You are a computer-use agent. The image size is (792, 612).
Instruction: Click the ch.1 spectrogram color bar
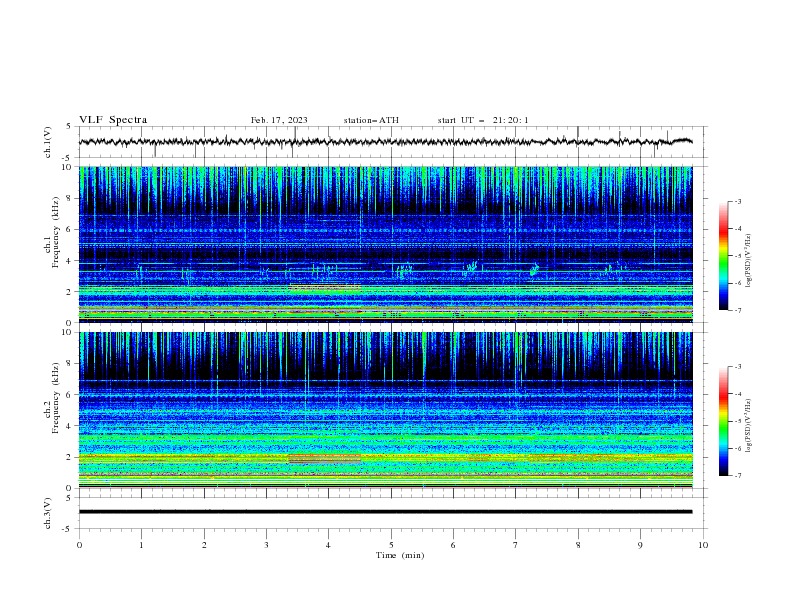pos(723,256)
